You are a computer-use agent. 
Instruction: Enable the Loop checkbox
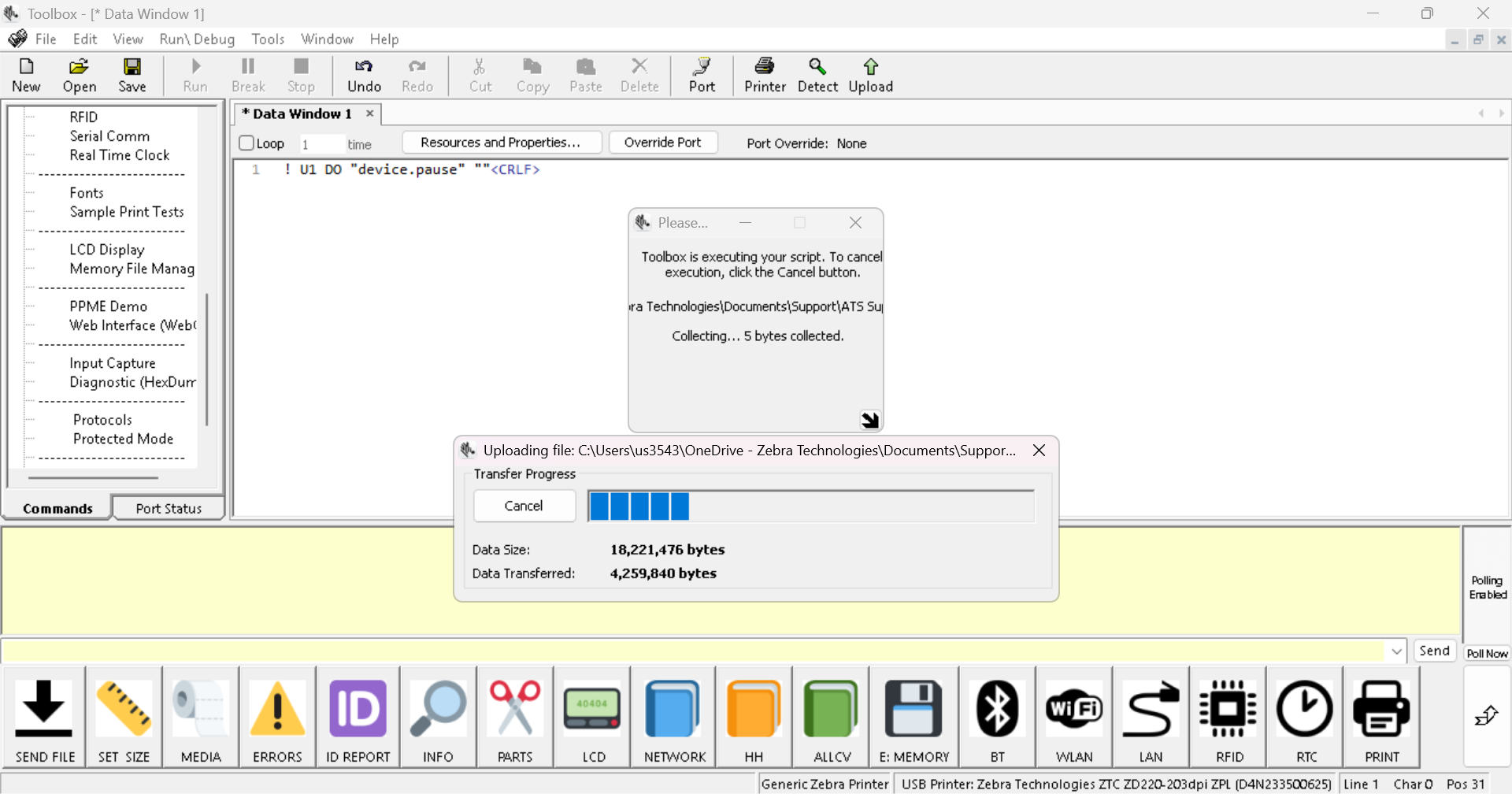pos(246,143)
